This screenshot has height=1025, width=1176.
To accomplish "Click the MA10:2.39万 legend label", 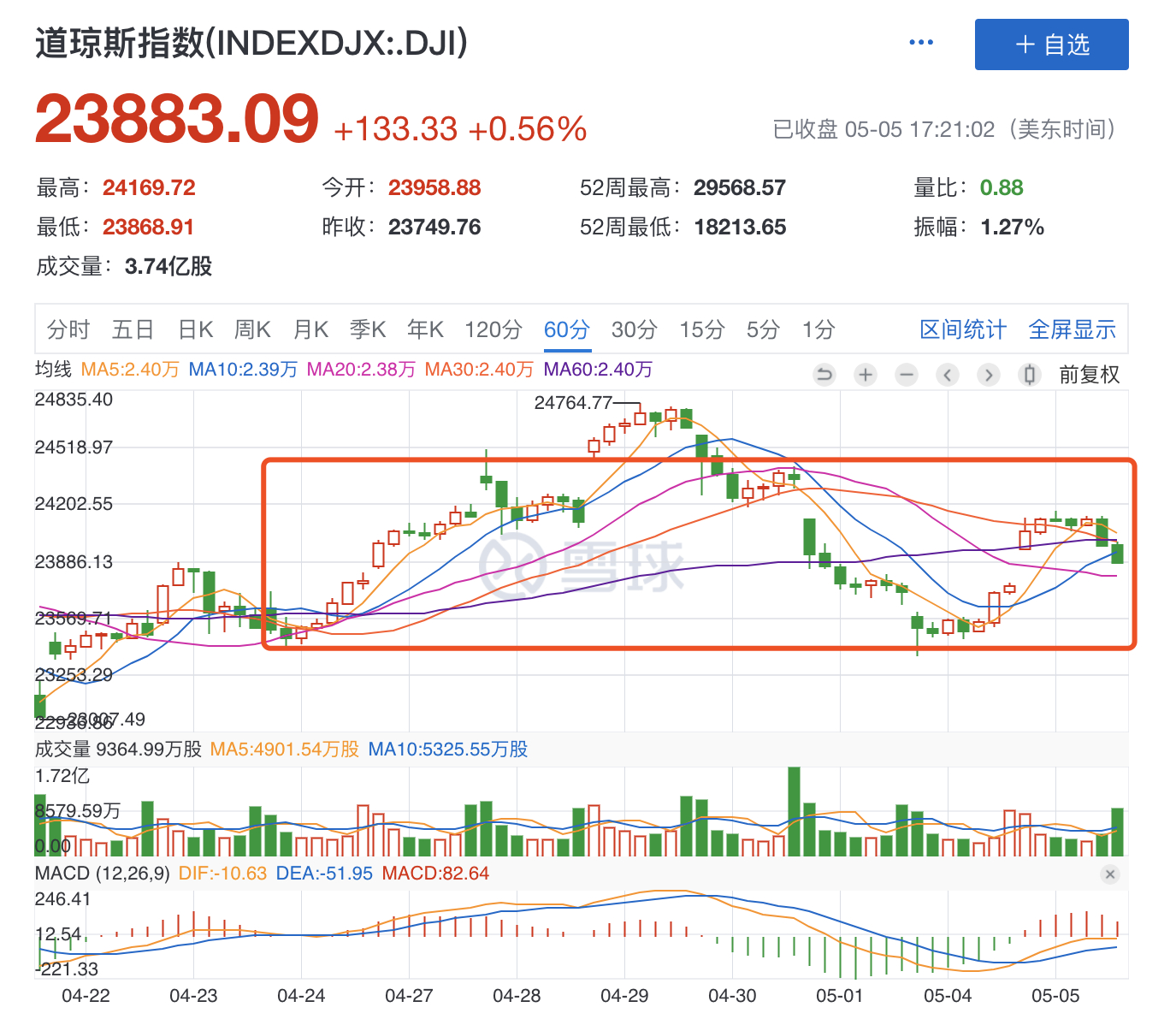I will point(243,370).
